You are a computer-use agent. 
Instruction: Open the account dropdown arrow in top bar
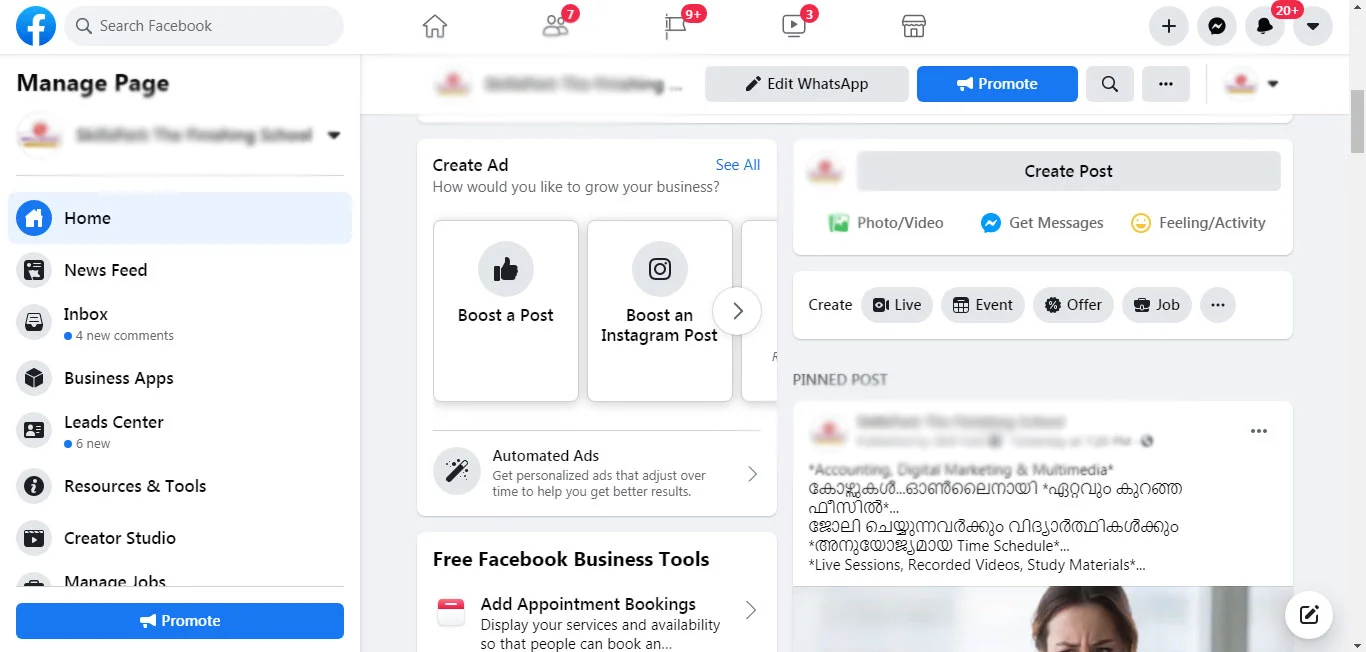coord(1313,26)
